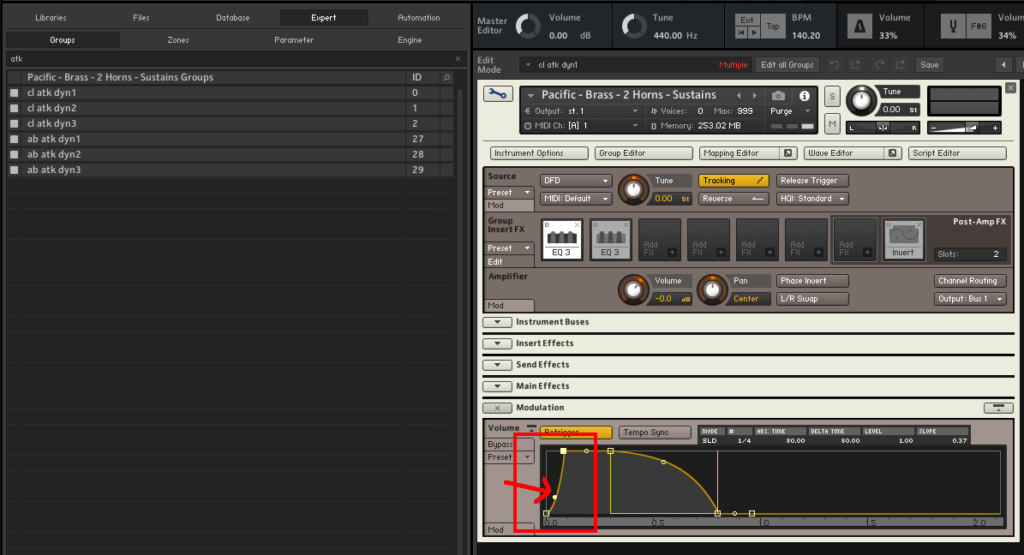Click the camera snapshot icon
Viewport: 1024px width, 555px height.
778,95
